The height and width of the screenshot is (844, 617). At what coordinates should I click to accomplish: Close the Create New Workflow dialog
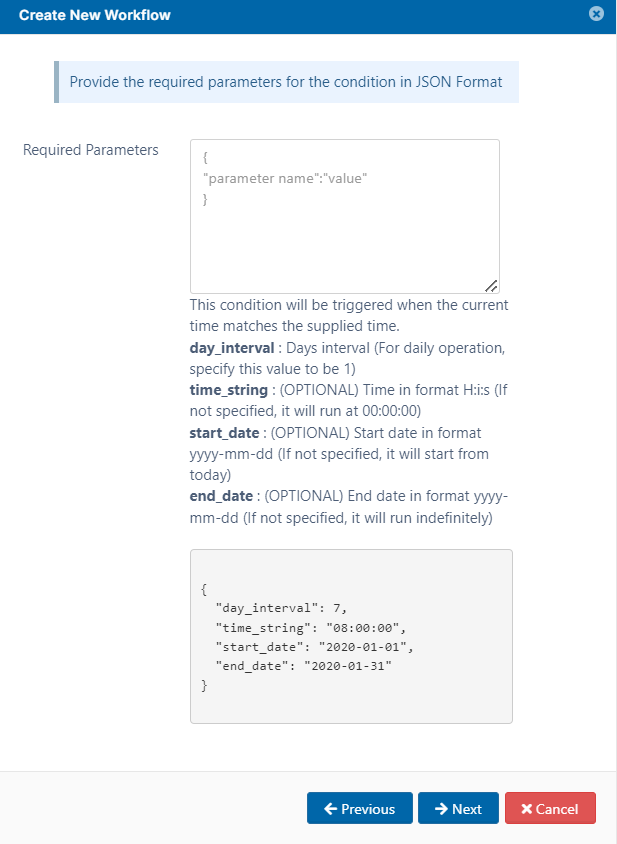point(596,14)
